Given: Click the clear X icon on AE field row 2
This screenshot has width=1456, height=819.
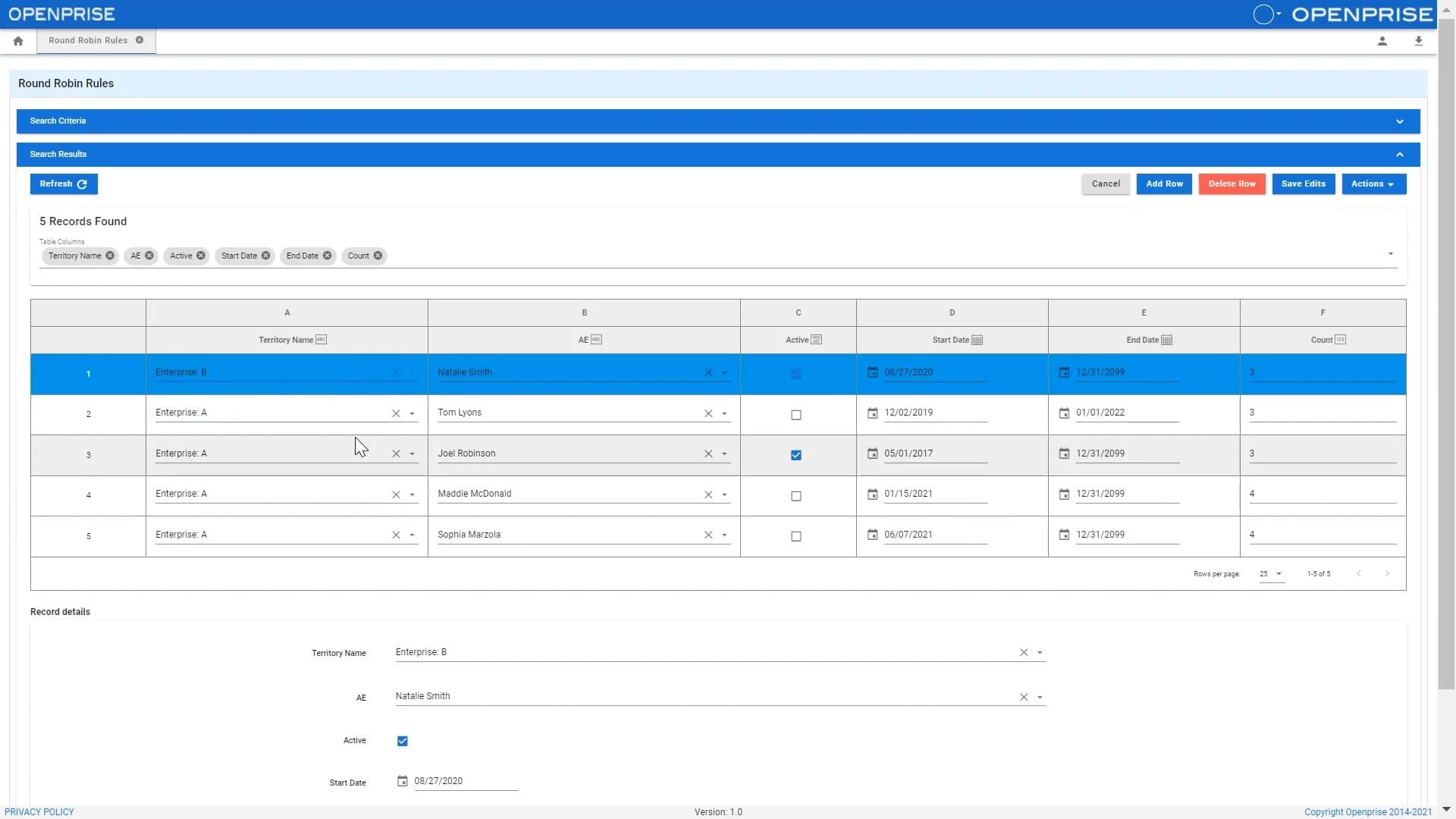Looking at the screenshot, I should tap(708, 413).
